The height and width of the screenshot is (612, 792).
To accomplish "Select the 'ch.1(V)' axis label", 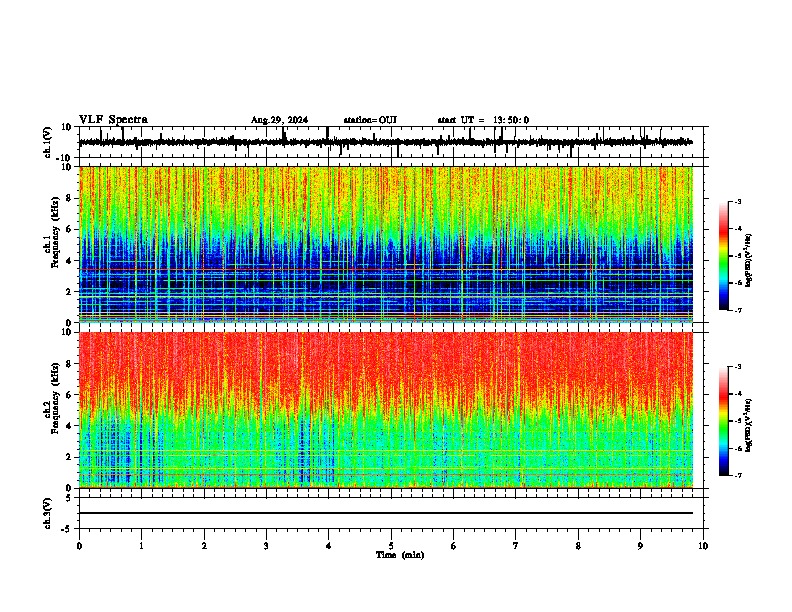I will (48, 142).
